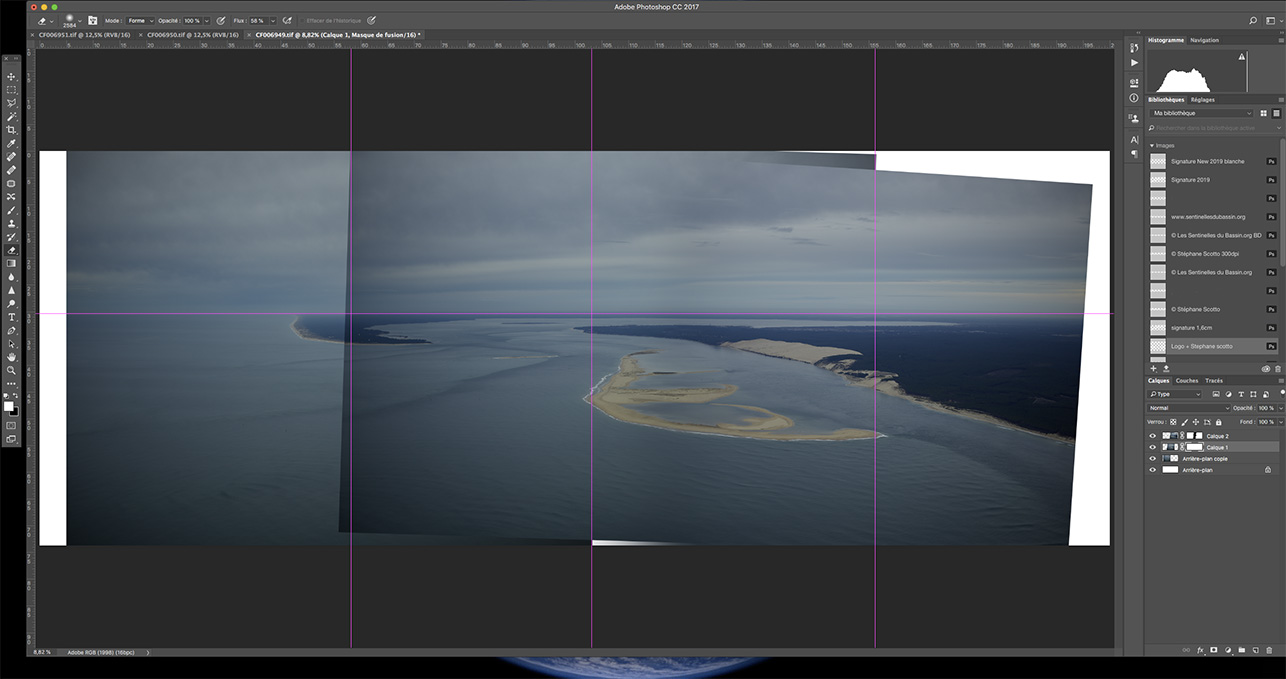Select the Zoom tool
The width and height of the screenshot is (1286, 679).
coord(12,370)
